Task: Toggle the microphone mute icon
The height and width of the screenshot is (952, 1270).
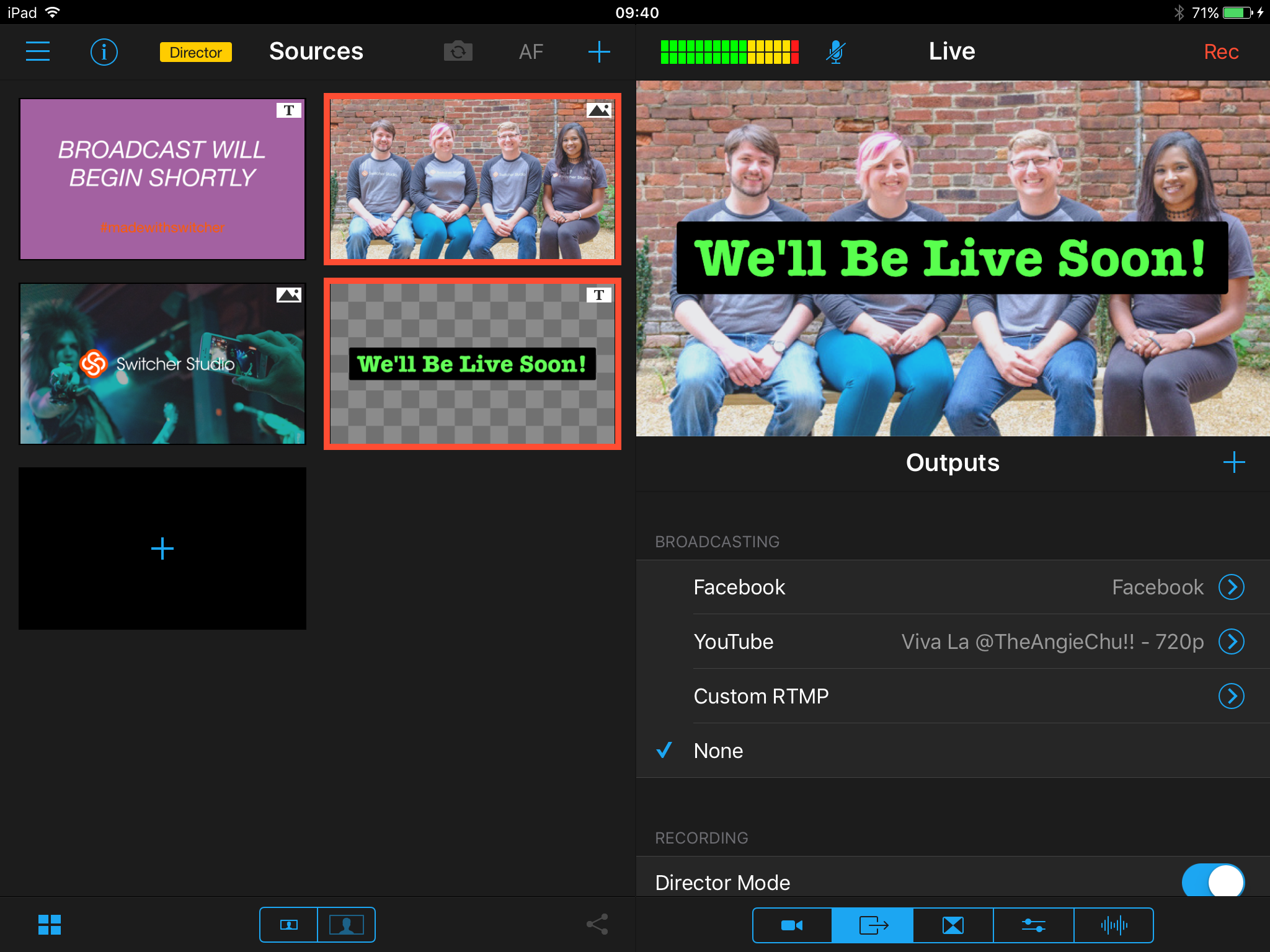Action: [835, 52]
